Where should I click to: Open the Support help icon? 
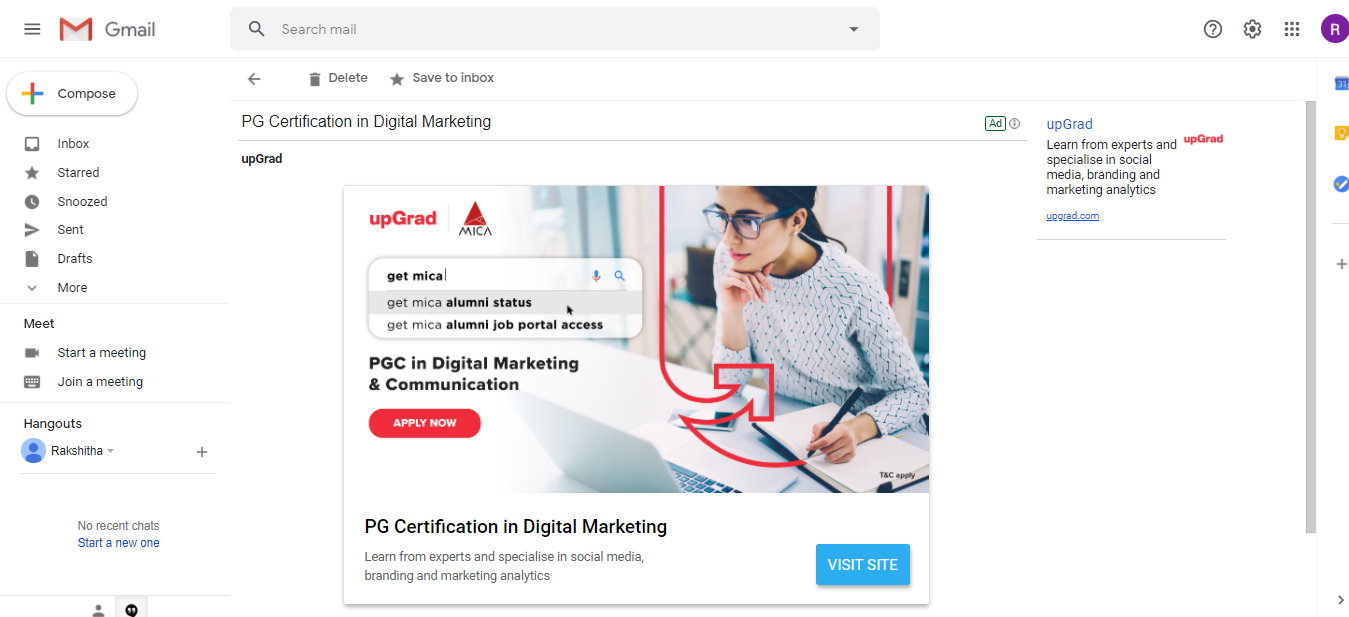coord(1213,29)
